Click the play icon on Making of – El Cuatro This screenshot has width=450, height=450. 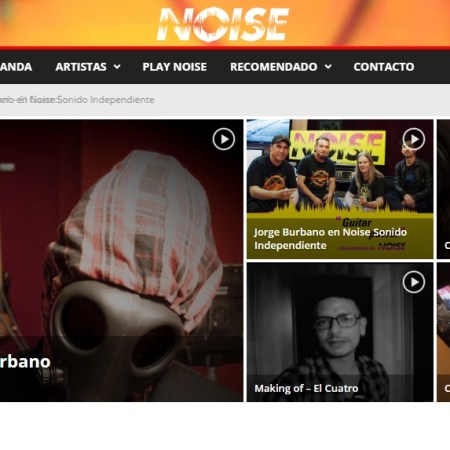pyautogui.click(x=414, y=282)
